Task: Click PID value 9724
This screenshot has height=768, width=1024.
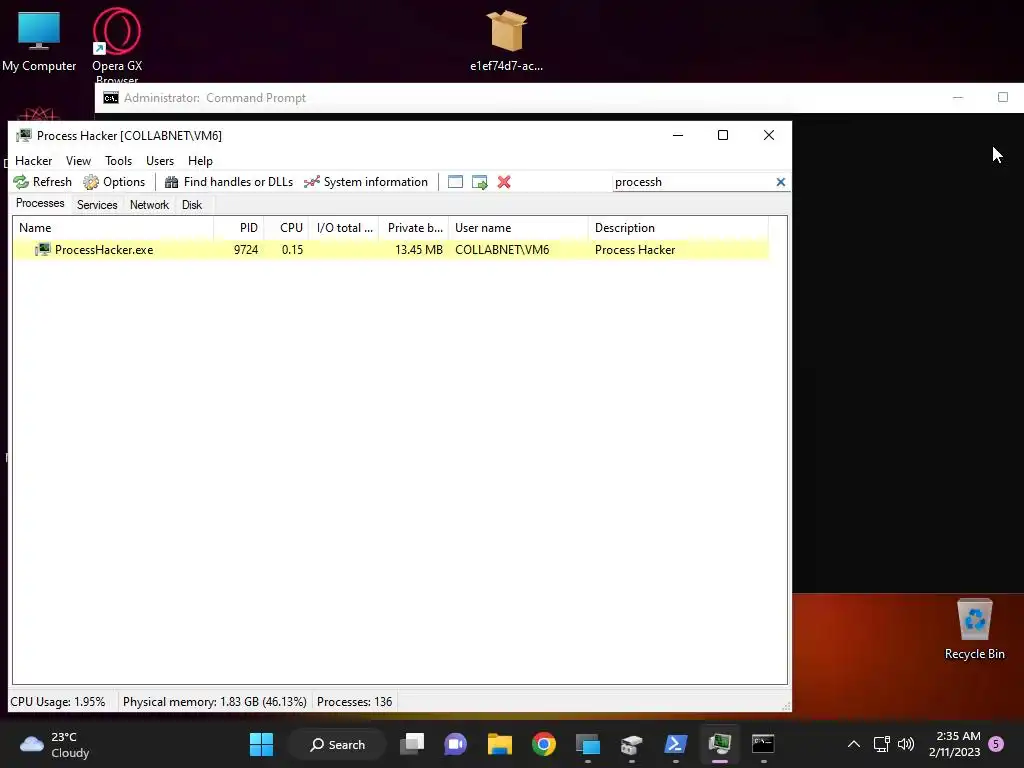Action: (246, 249)
